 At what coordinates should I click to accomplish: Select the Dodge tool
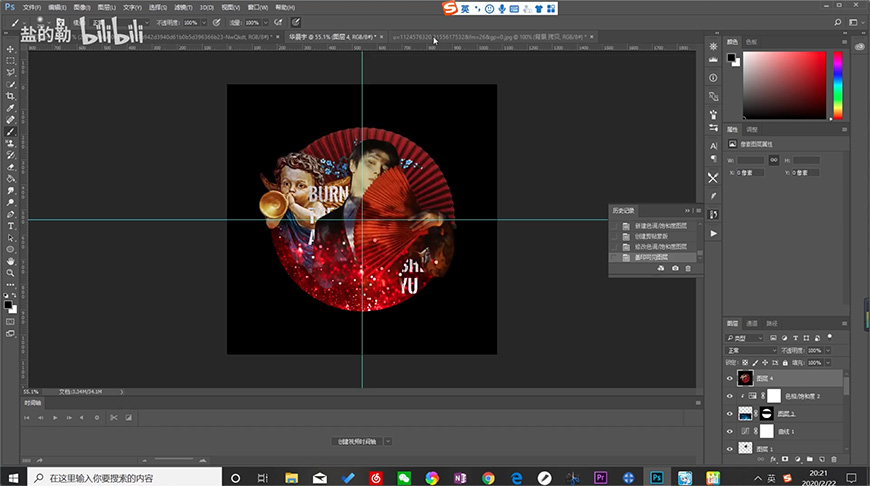(10, 202)
